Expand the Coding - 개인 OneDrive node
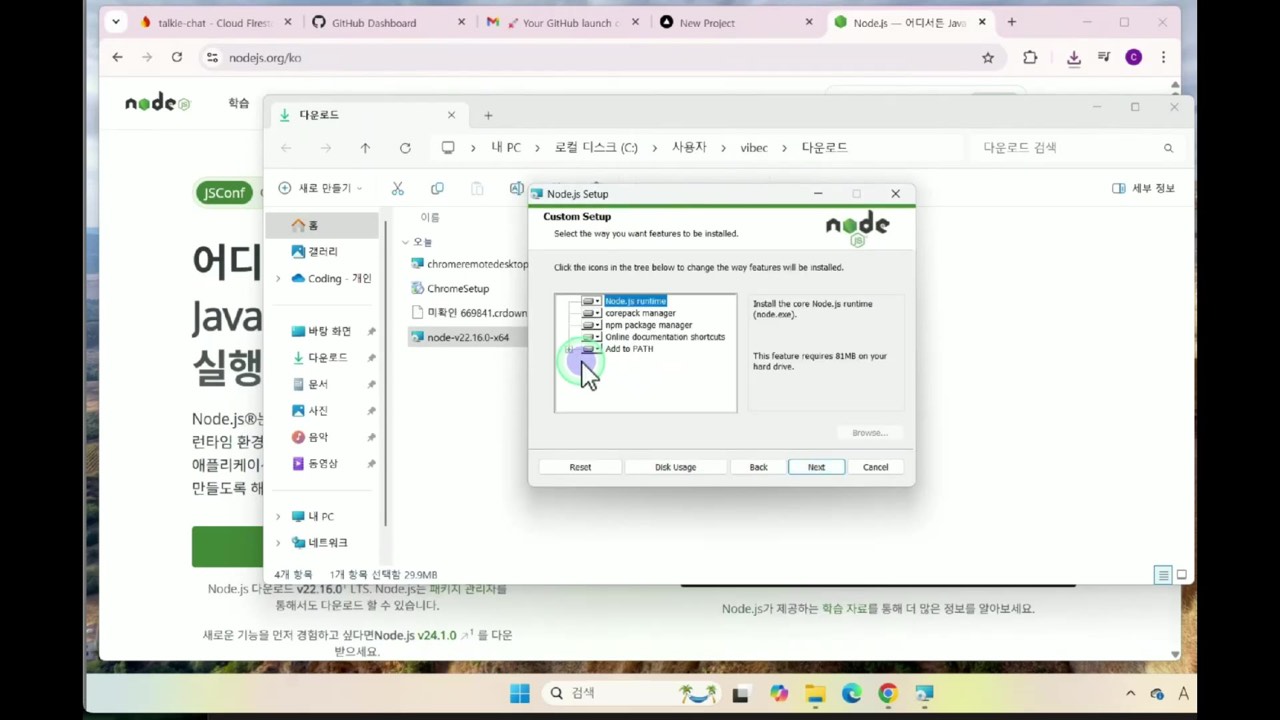This screenshot has width=1280, height=720. point(278,278)
